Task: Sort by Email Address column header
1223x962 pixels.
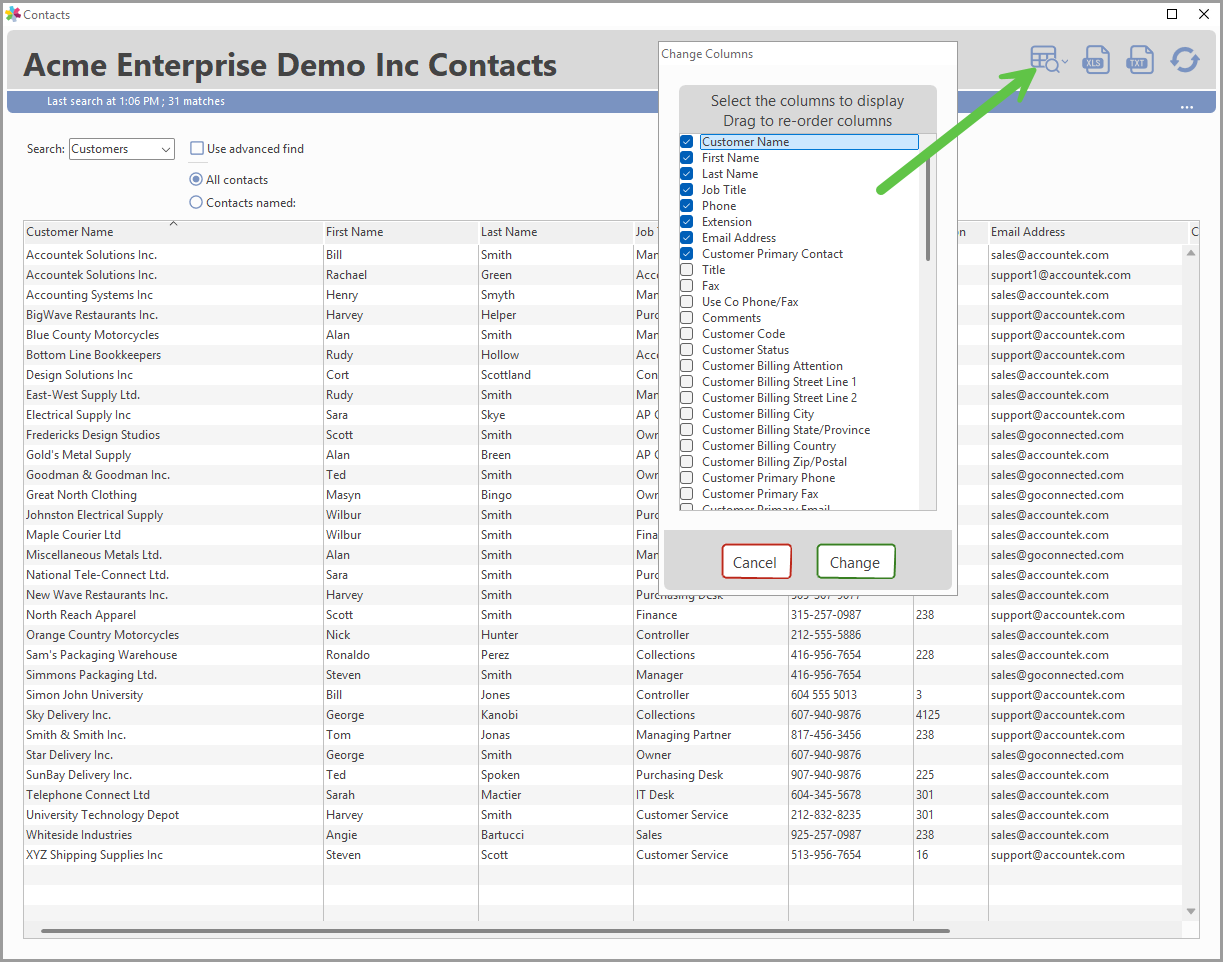Action: [1087, 232]
